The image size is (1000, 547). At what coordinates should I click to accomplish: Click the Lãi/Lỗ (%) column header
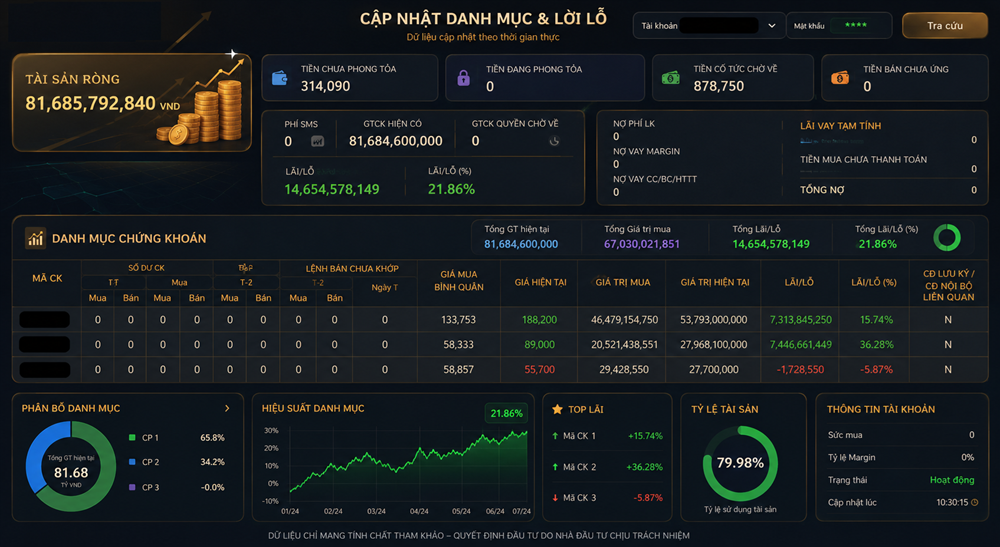pyautogui.click(x=873, y=282)
